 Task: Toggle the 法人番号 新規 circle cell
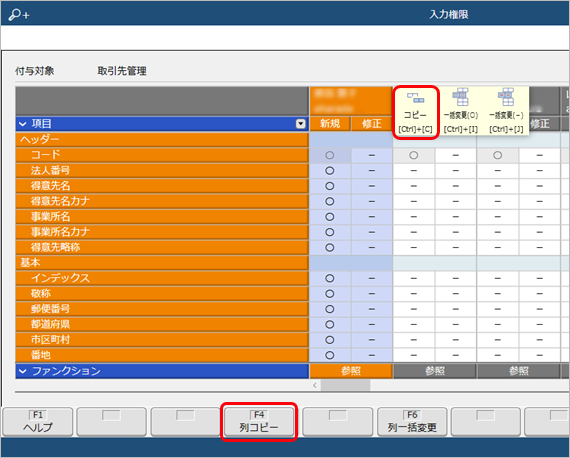click(x=330, y=170)
